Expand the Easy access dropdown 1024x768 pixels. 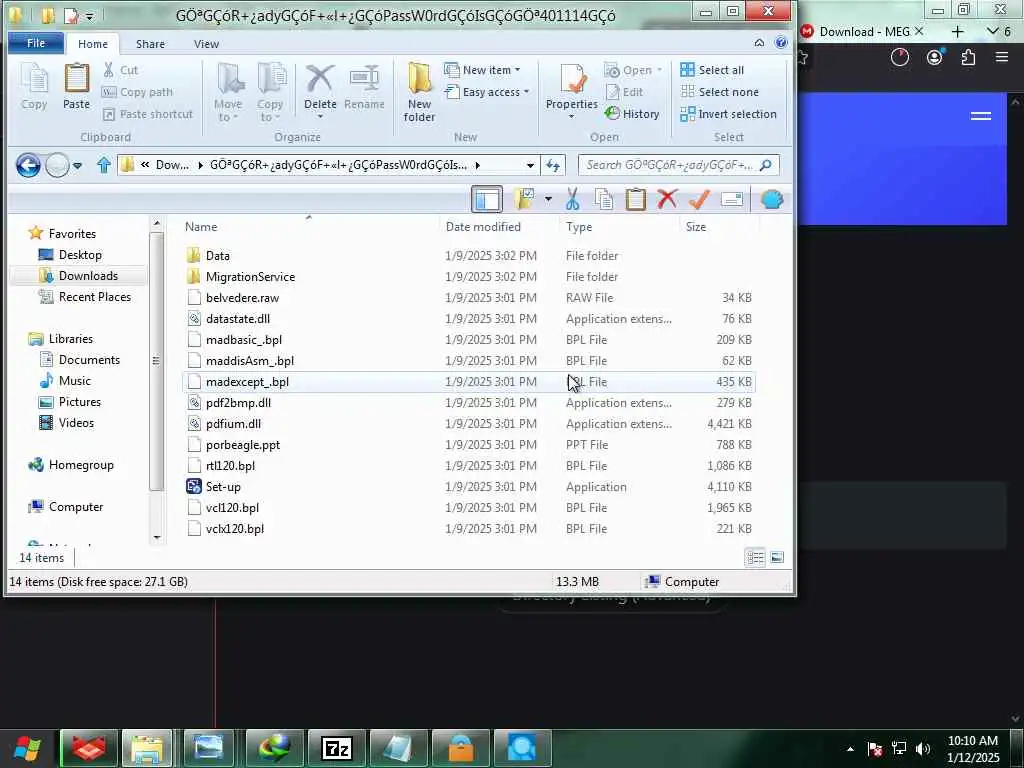(x=526, y=92)
